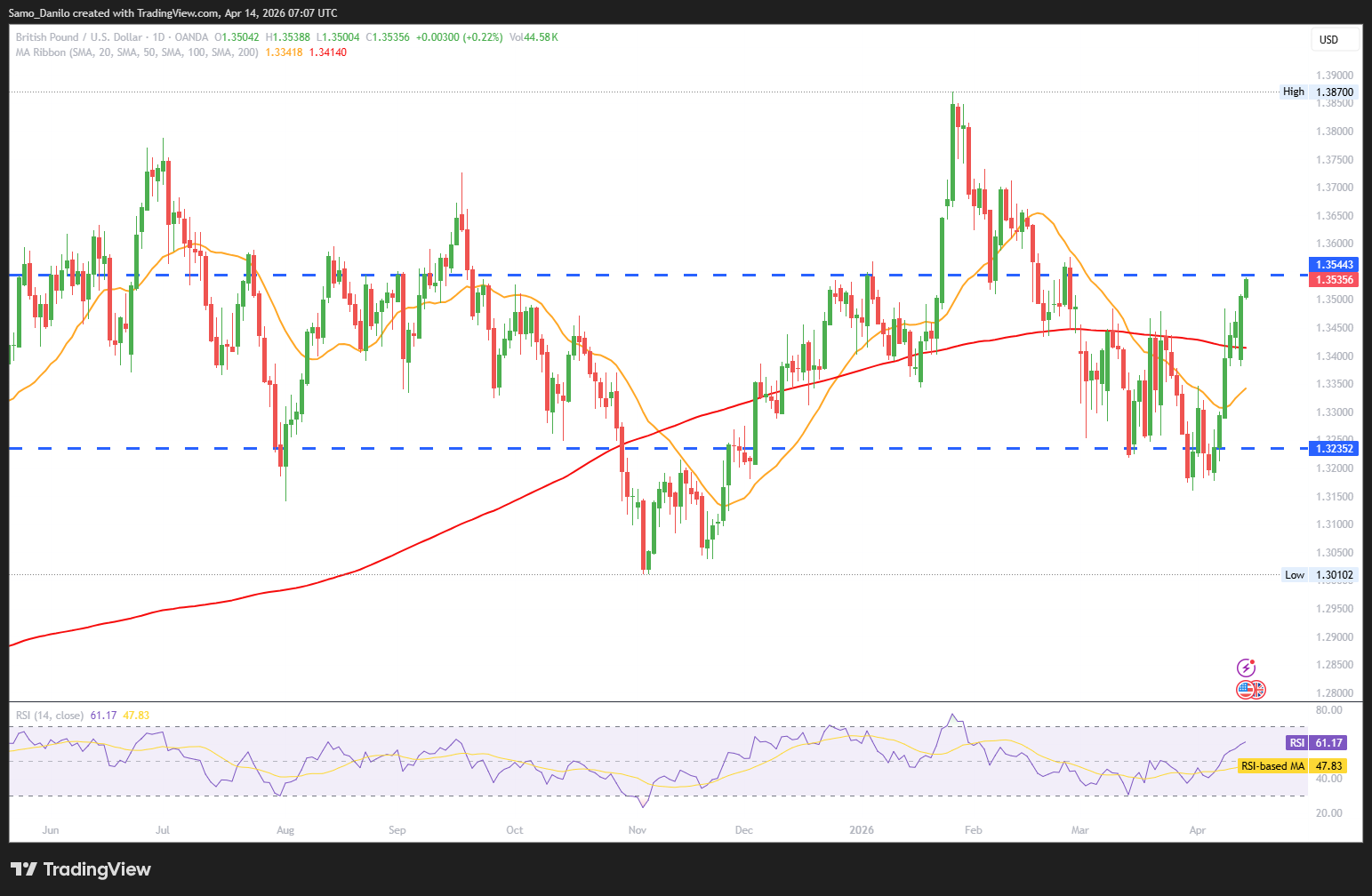The image size is (1372, 896).
Task: Click the purple RSI 61.17 value label
Action: (1316, 743)
